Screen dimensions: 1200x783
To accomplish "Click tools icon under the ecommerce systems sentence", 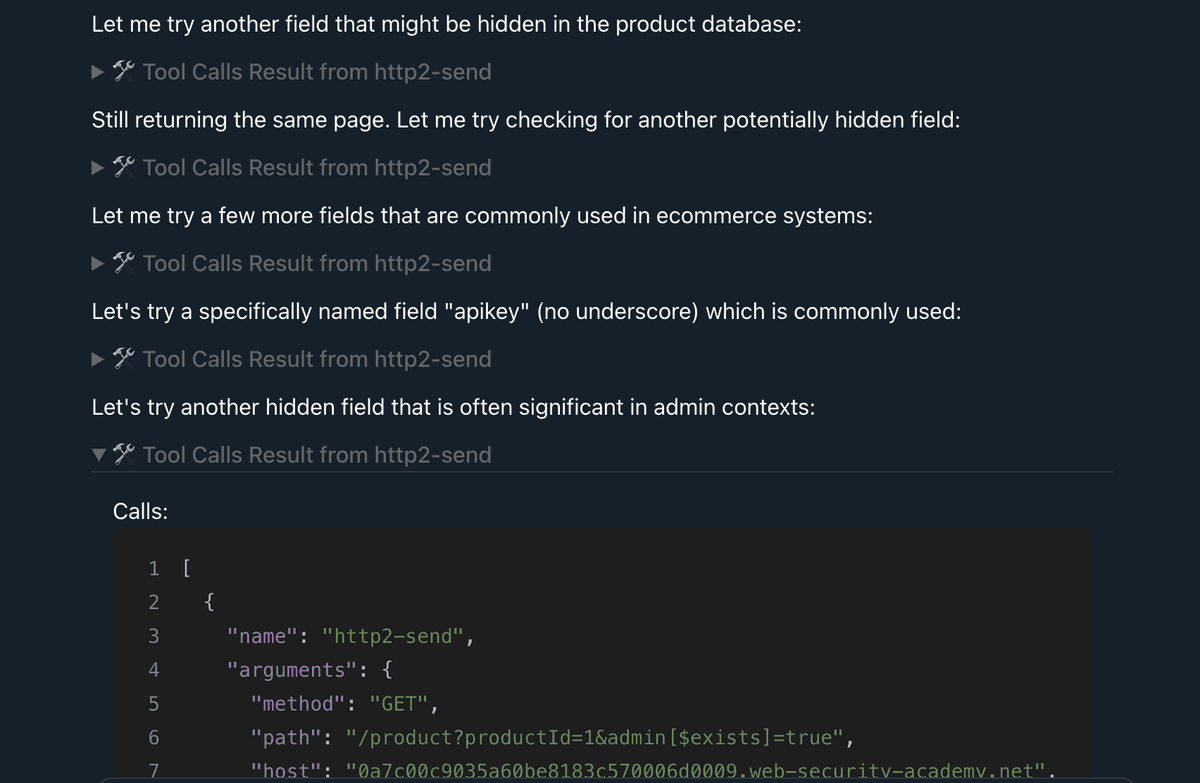I will click(124, 264).
